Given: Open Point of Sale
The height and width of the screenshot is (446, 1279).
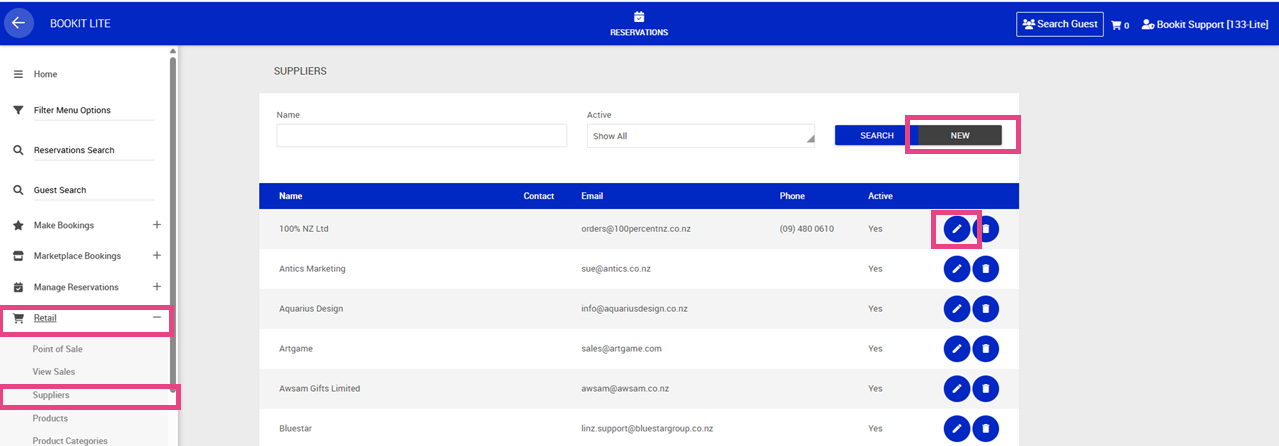Looking at the screenshot, I should point(58,349).
